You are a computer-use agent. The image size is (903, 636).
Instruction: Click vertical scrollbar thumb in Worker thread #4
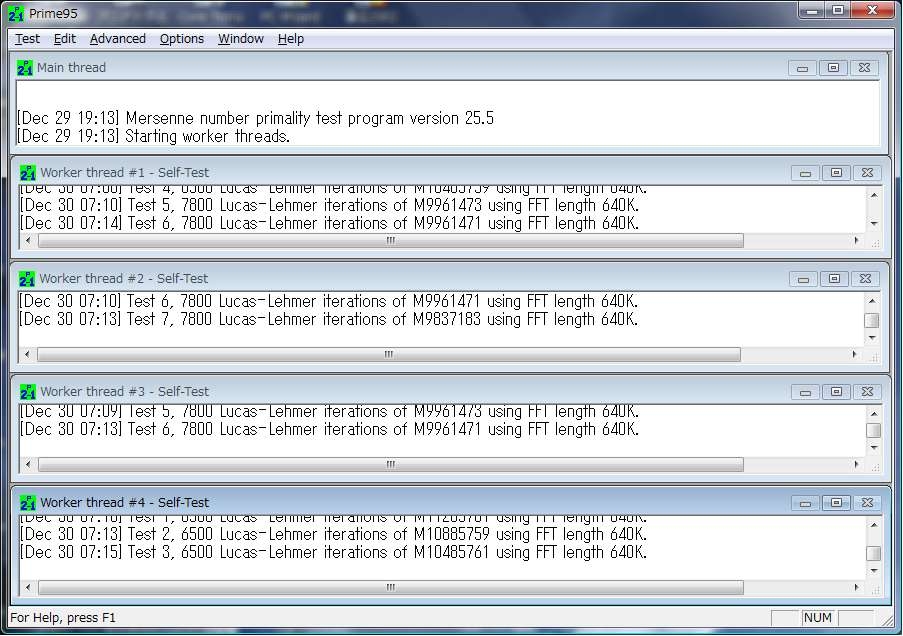tap(874, 553)
